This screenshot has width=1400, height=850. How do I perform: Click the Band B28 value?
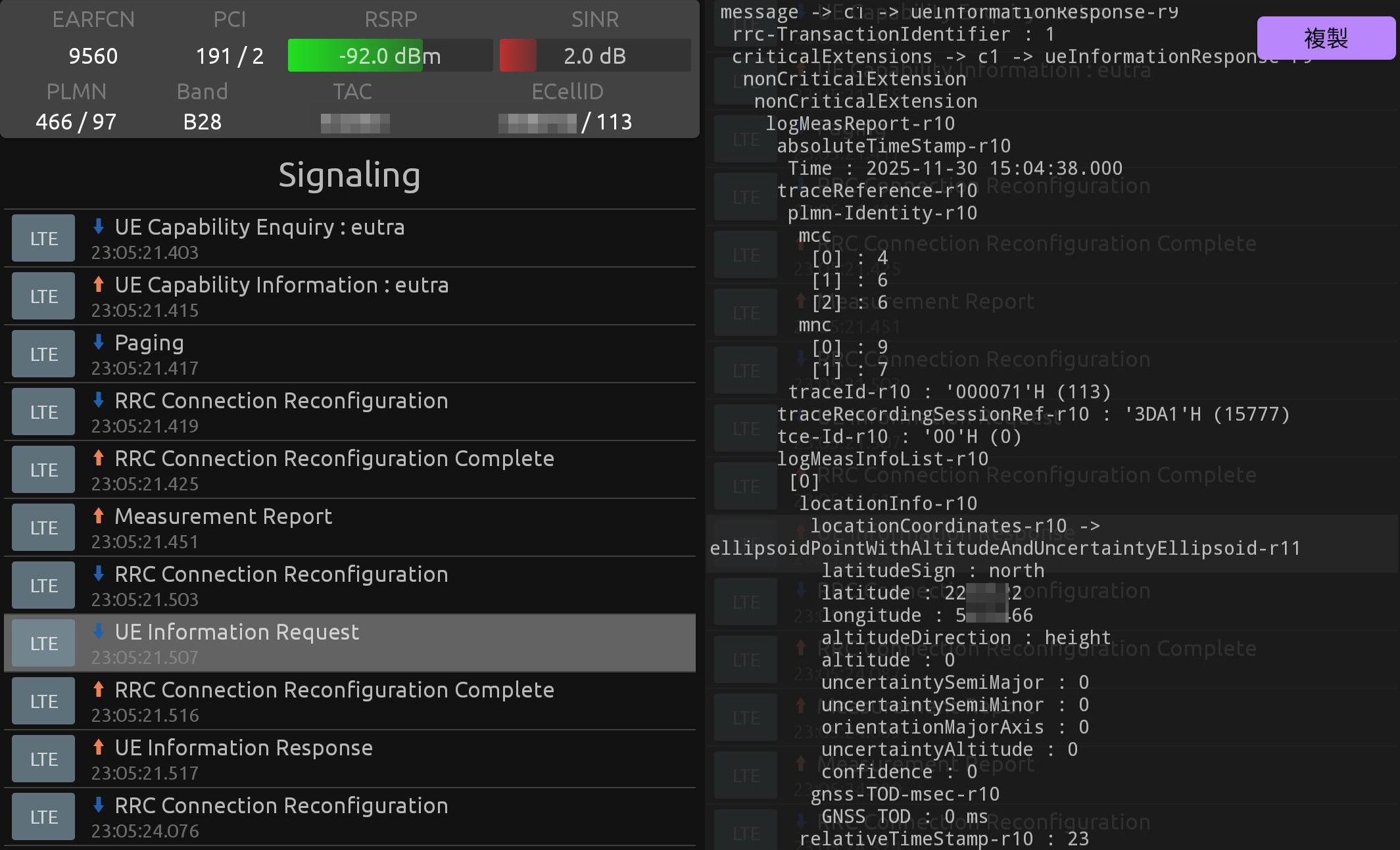click(x=202, y=122)
